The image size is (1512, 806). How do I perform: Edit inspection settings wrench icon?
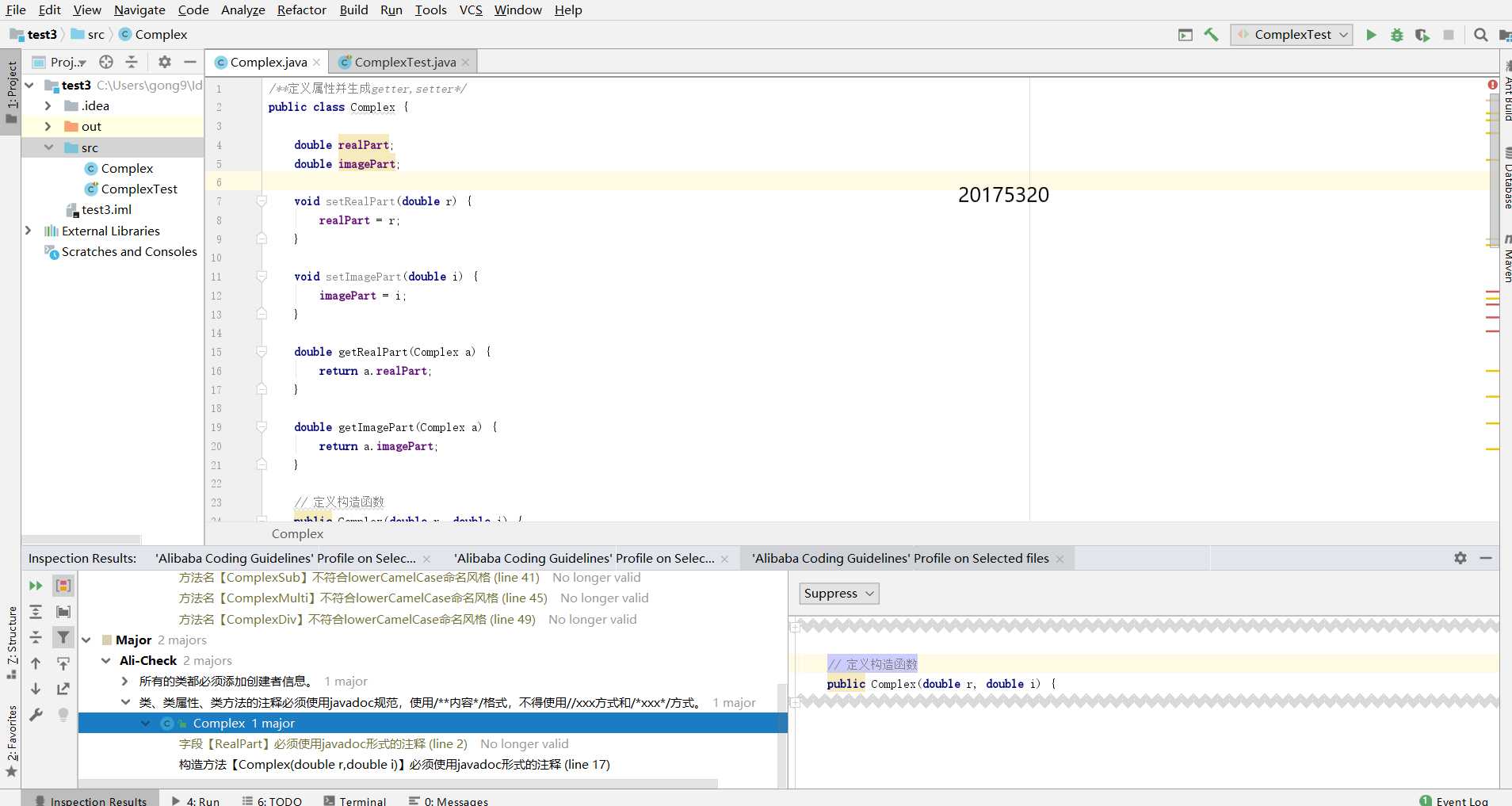(36, 715)
